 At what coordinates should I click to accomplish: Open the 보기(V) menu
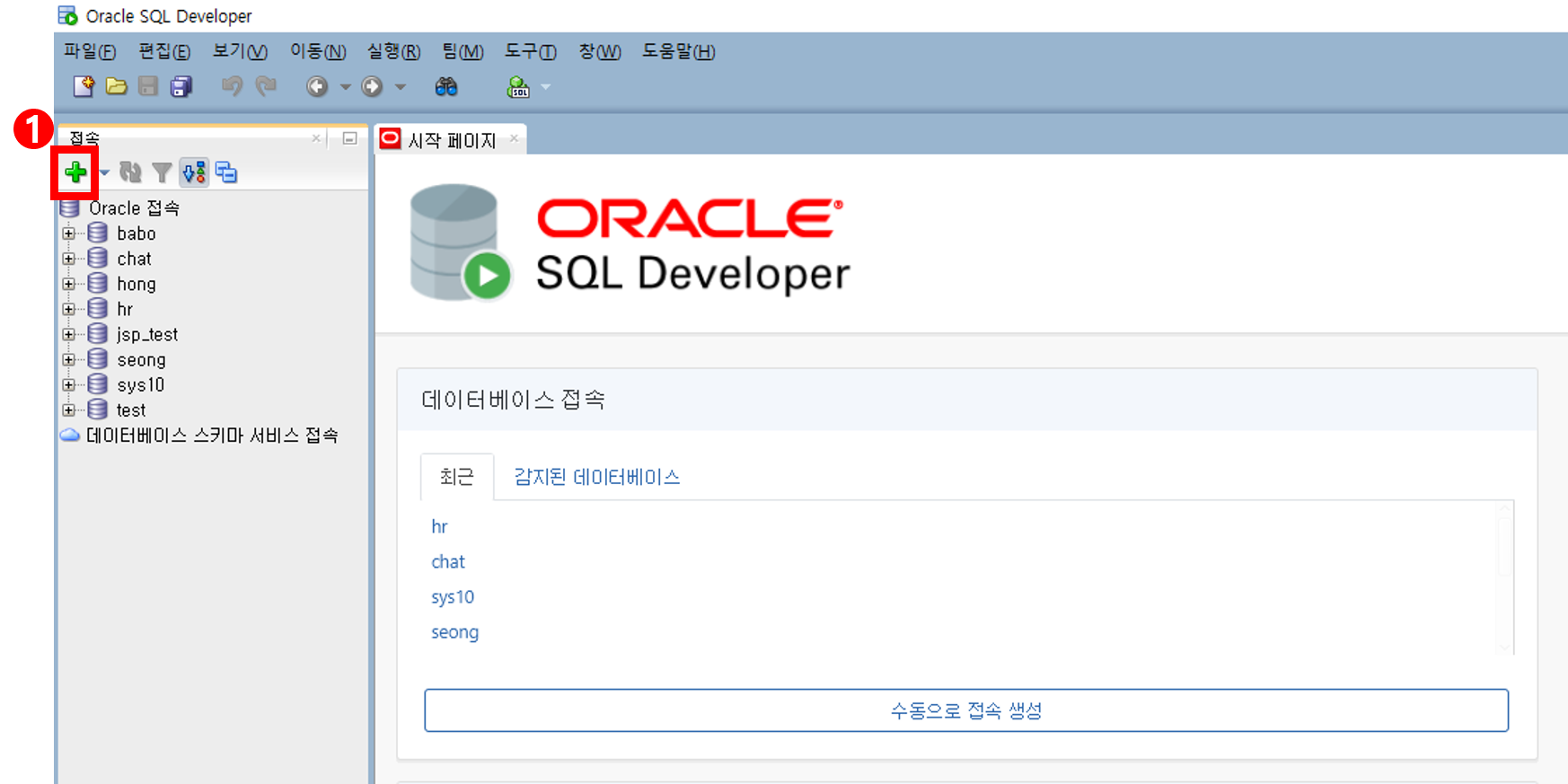pyautogui.click(x=240, y=51)
